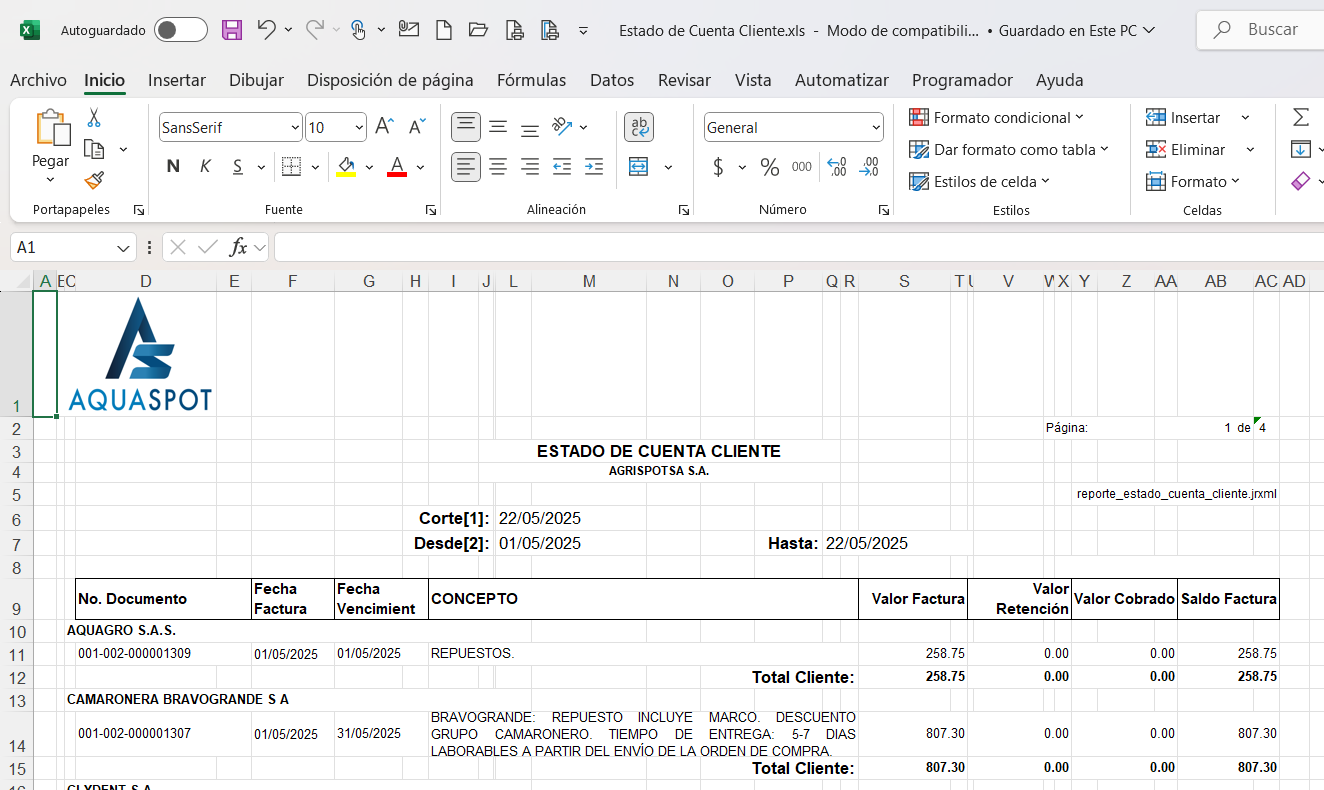
Task: Apply percent style formatting
Action: click(x=769, y=167)
